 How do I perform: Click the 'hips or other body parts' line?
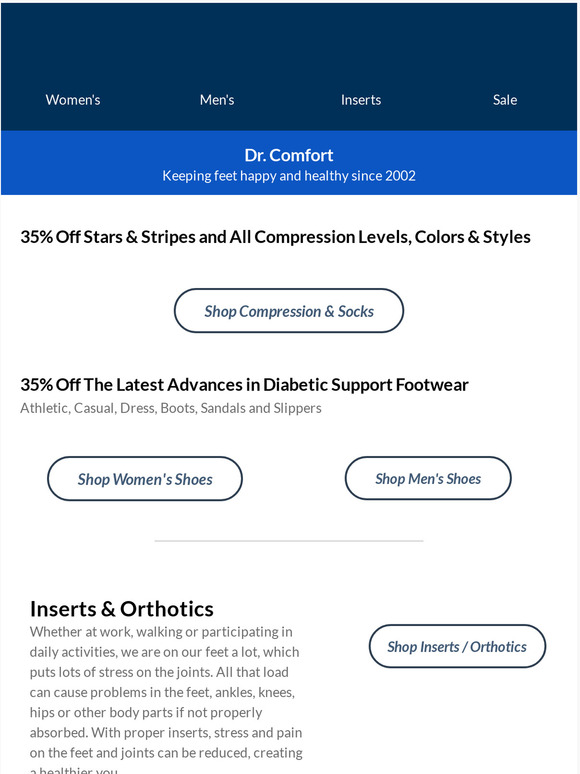tap(146, 712)
